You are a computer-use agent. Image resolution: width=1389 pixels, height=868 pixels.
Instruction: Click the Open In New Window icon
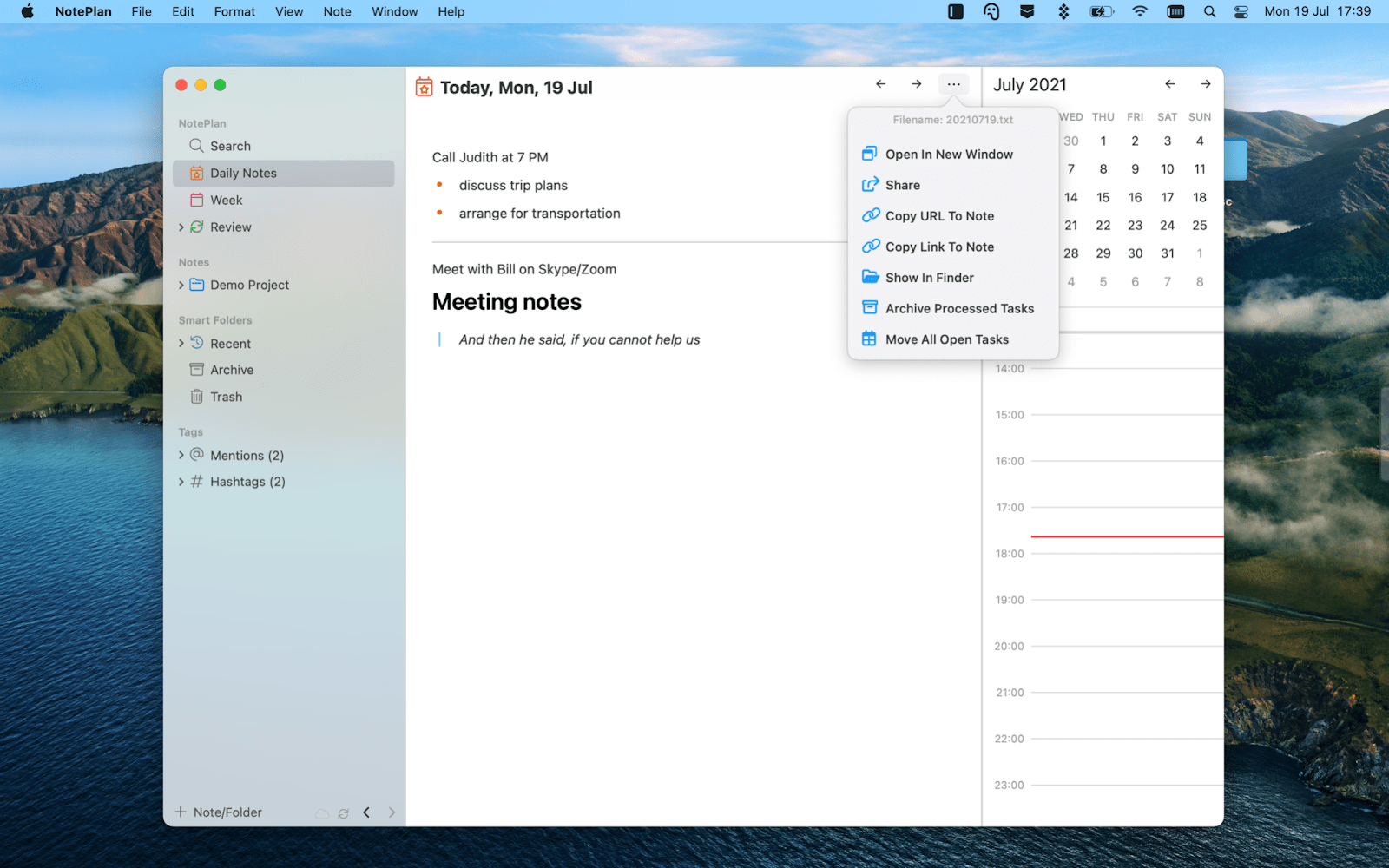[869, 154]
